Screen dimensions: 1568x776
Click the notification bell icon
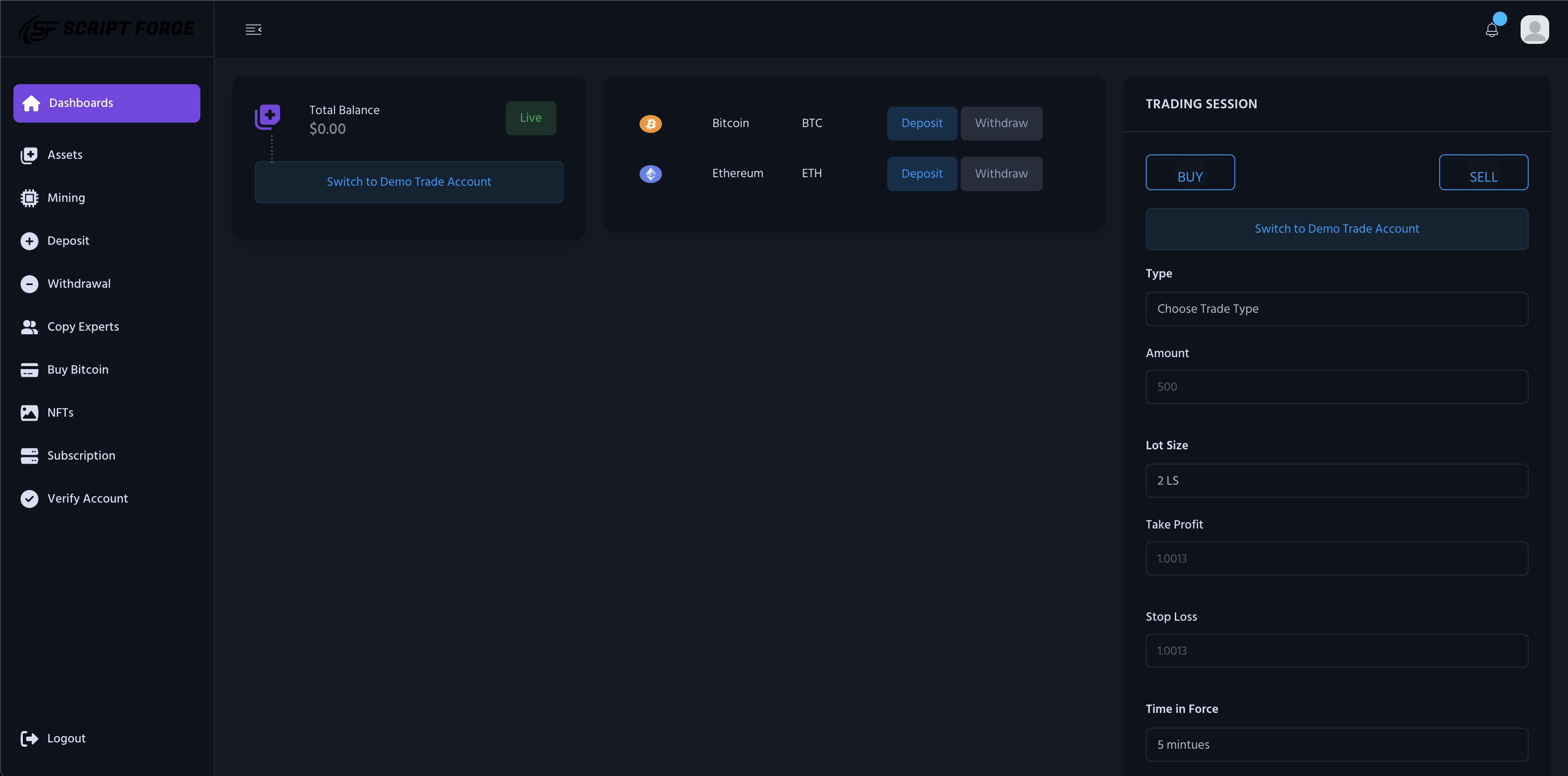coord(1492,29)
